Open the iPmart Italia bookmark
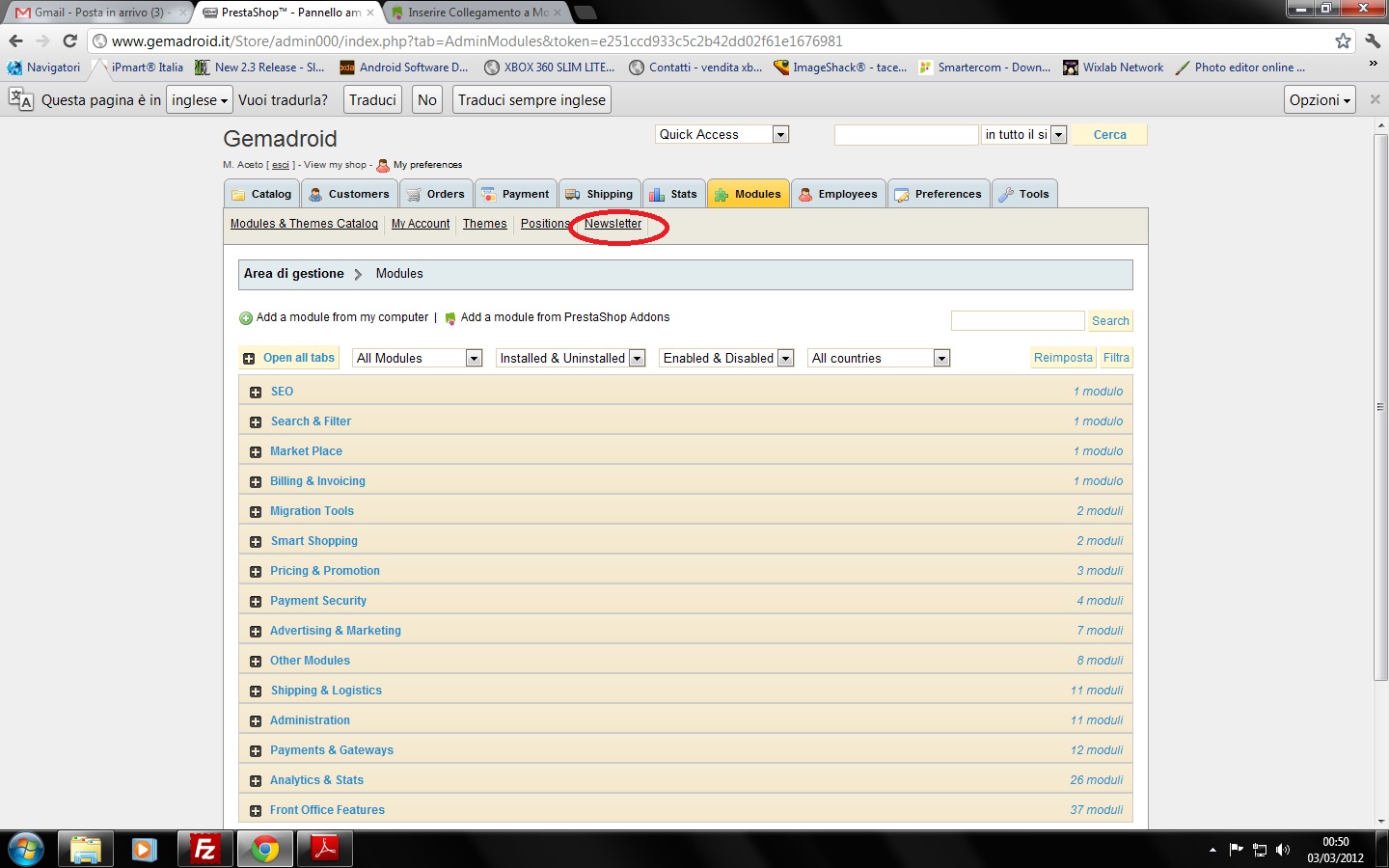This screenshot has height=868, width=1389. pos(139,68)
